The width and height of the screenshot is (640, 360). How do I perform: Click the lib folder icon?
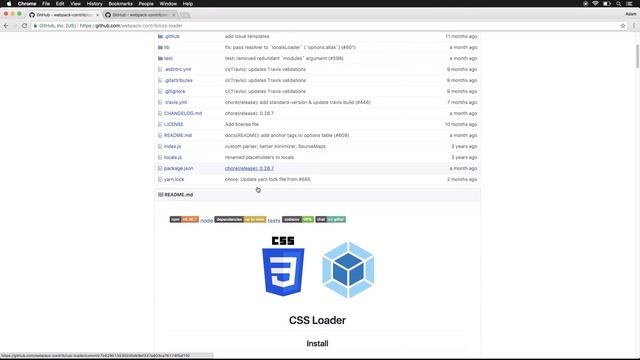(160, 47)
